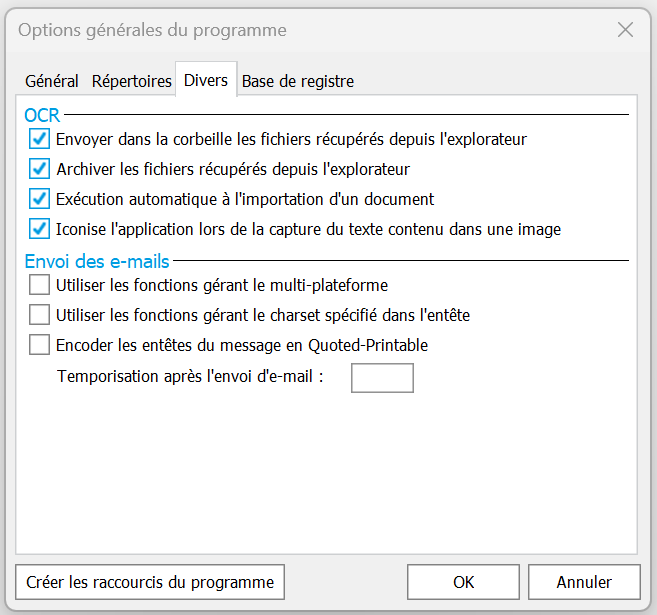Select the Divers tab
The height and width of the screenshot is (615, 657).
(206, 80)
